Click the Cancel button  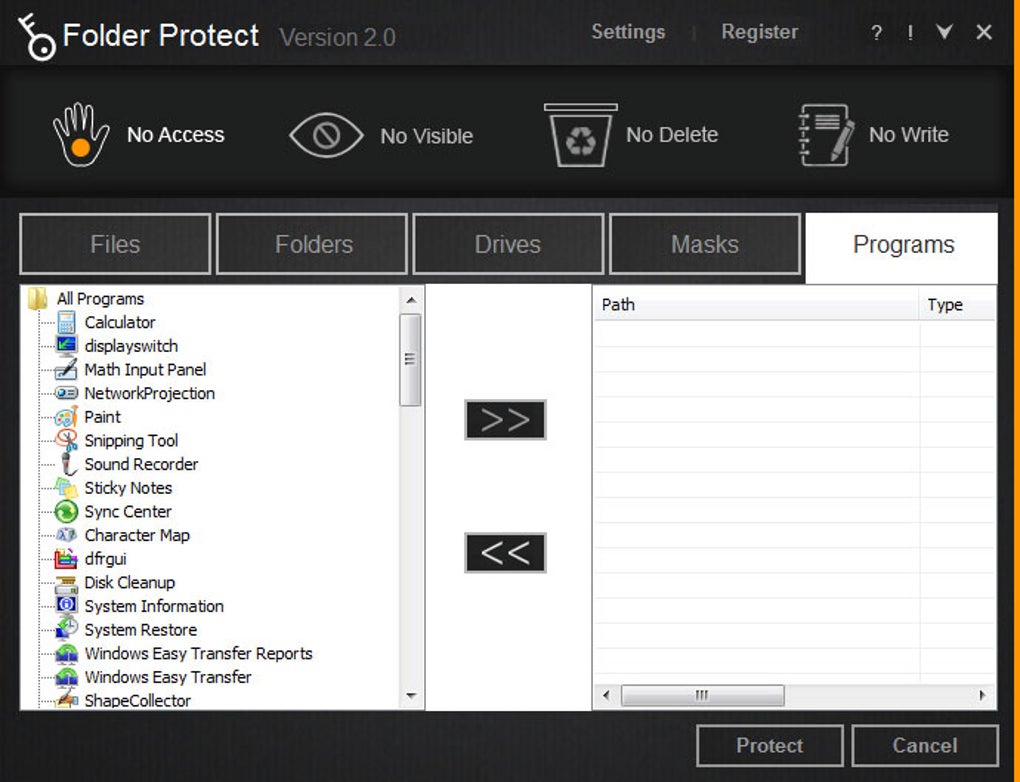[924, 746]
